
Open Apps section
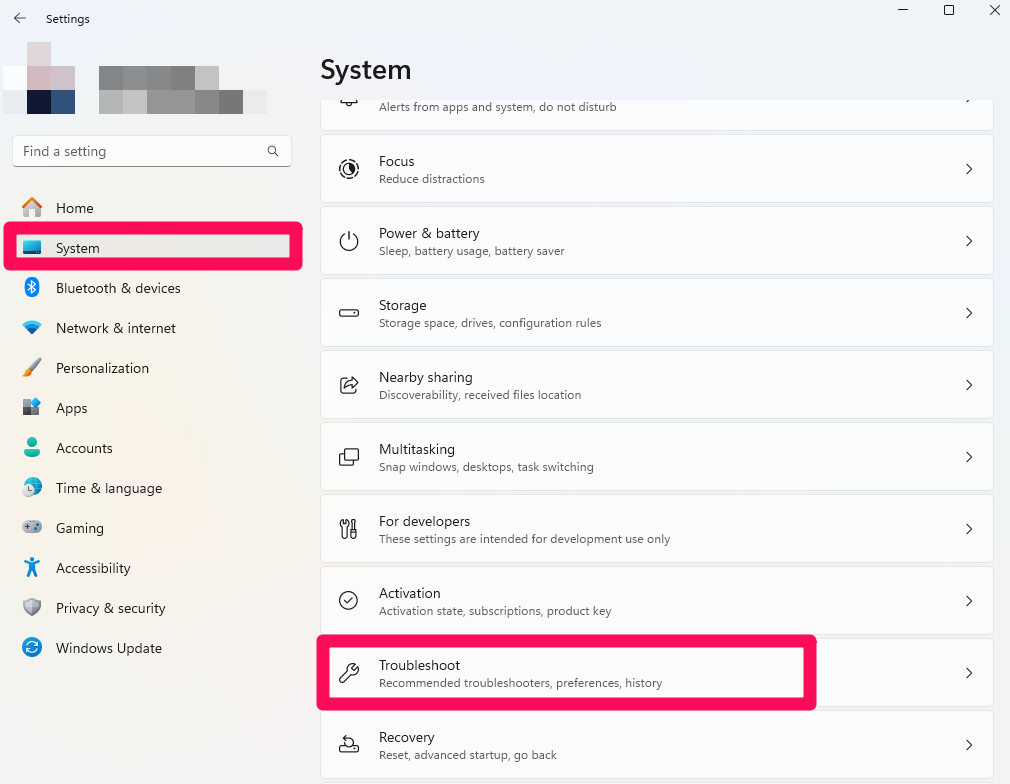coord(153,407)
